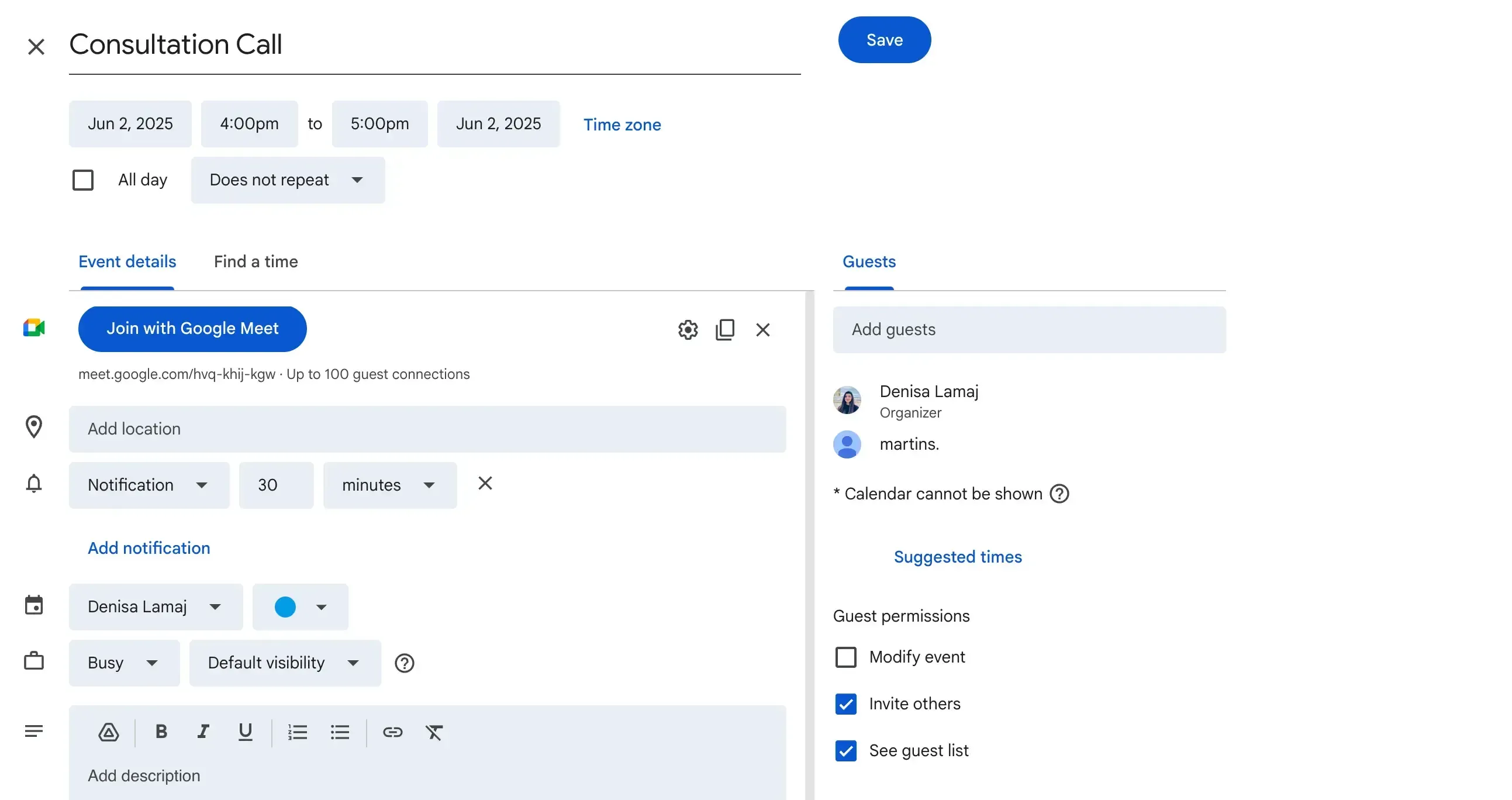Uncheck Invite others guest permission
Image resolution: width=1512 pixels, height=800 pixels.
(x=846, y=704)
